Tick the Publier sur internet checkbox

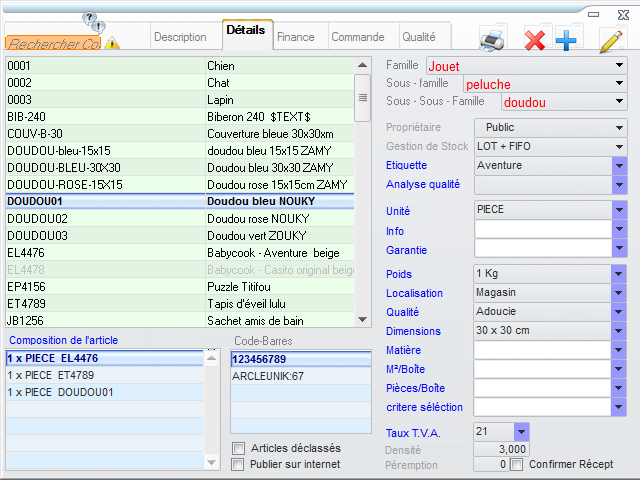[238, 464]
